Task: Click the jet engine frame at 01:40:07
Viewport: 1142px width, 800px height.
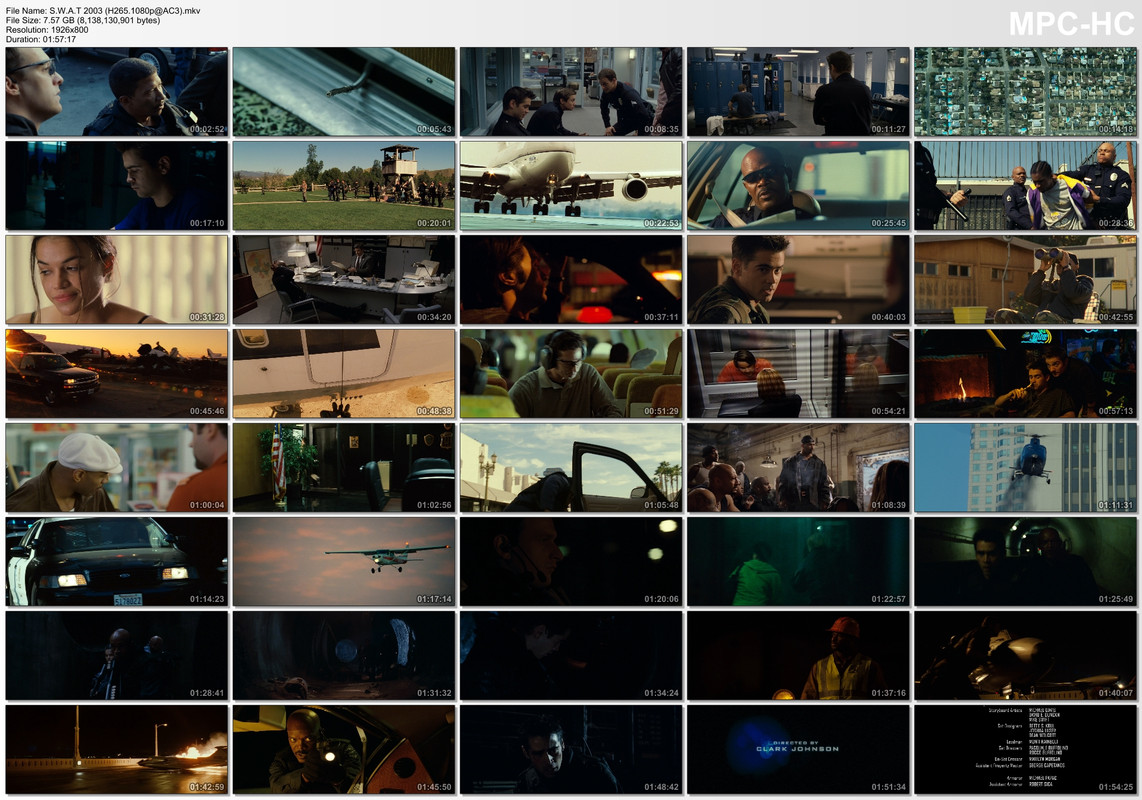Action: pos(1025,656)
